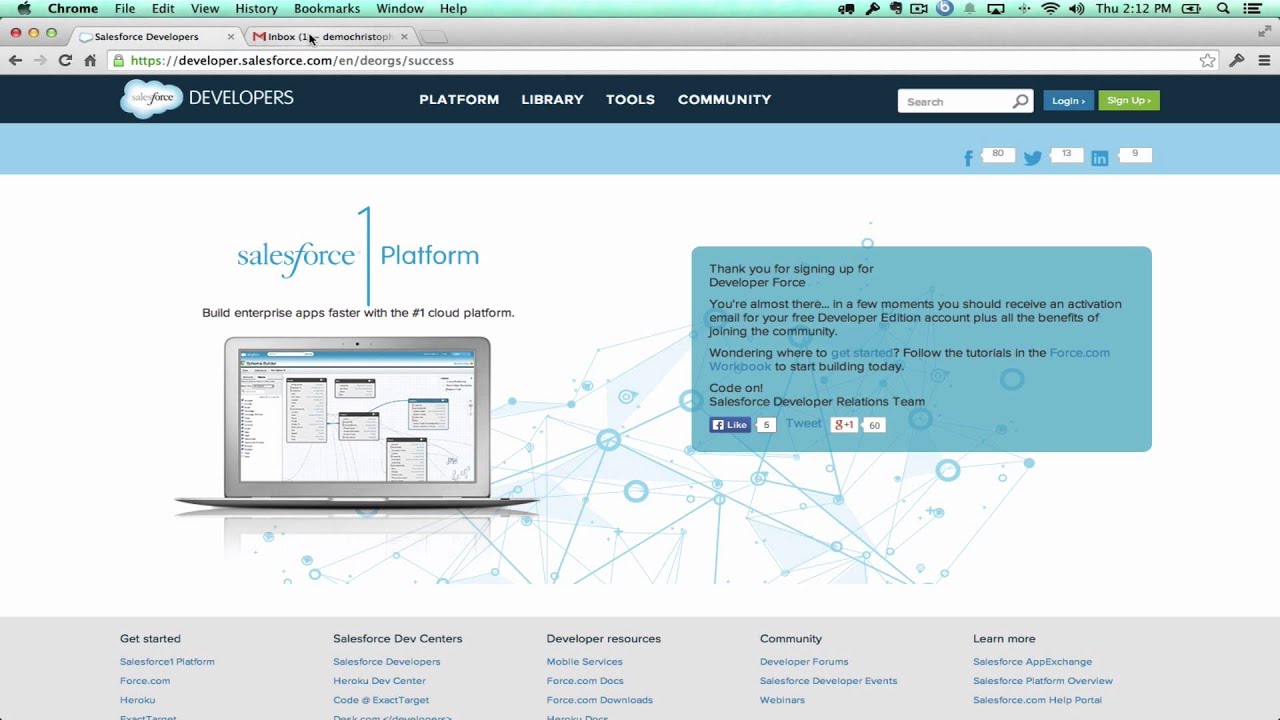Open Salesforce.com Help Portal link
Viewport: 1280px width, 720px height.
[x=1037, y=700]
